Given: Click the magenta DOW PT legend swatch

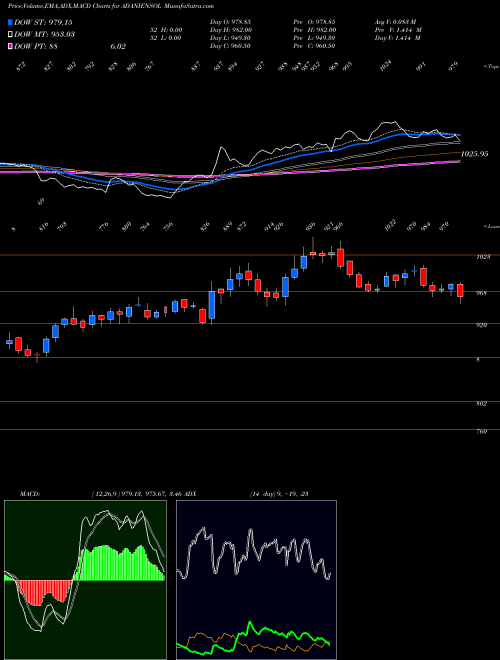Looking at the screenshot, I should pyautogui.click(x=10, y=47).
